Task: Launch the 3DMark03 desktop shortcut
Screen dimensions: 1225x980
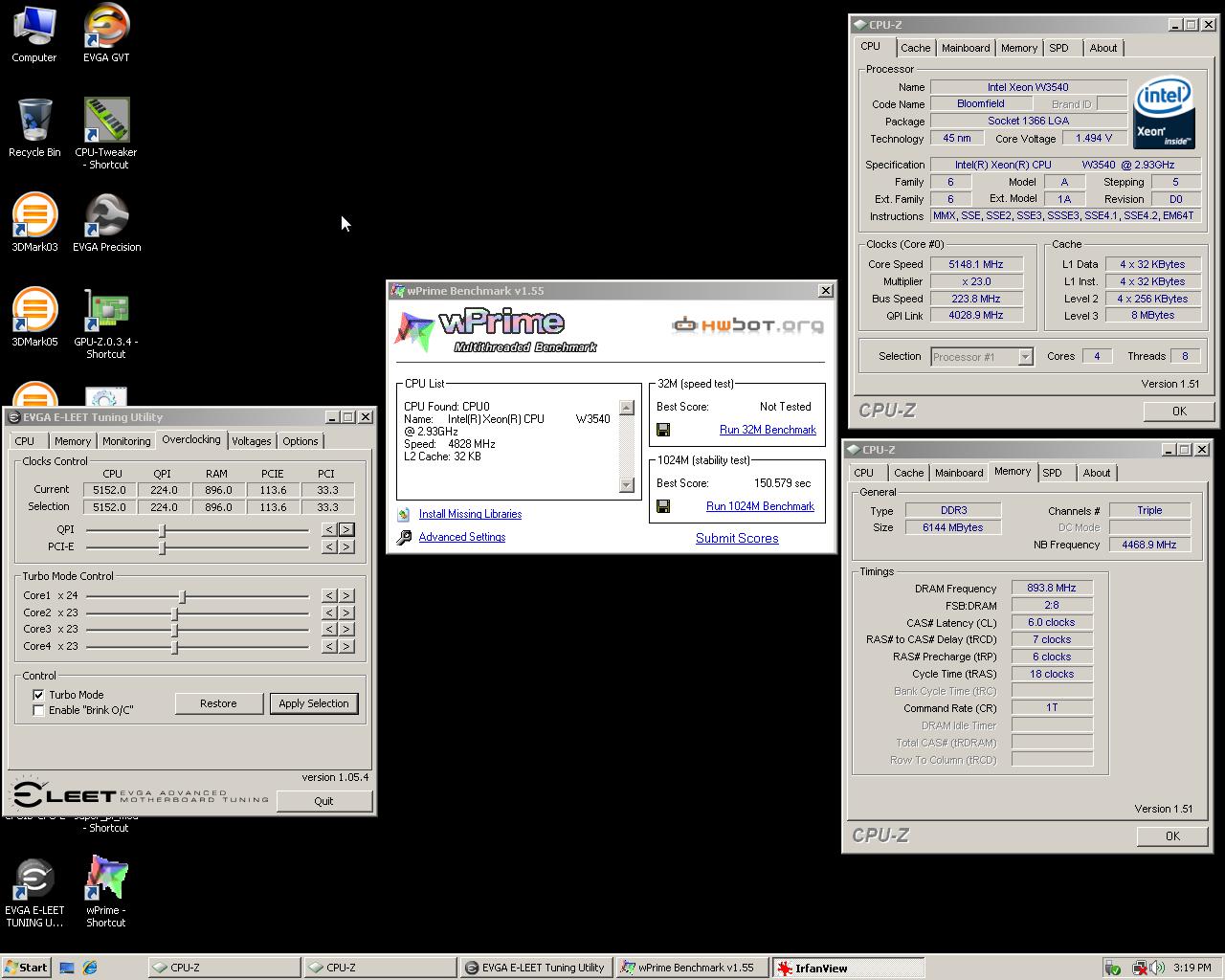Action: tap(34, 223)
